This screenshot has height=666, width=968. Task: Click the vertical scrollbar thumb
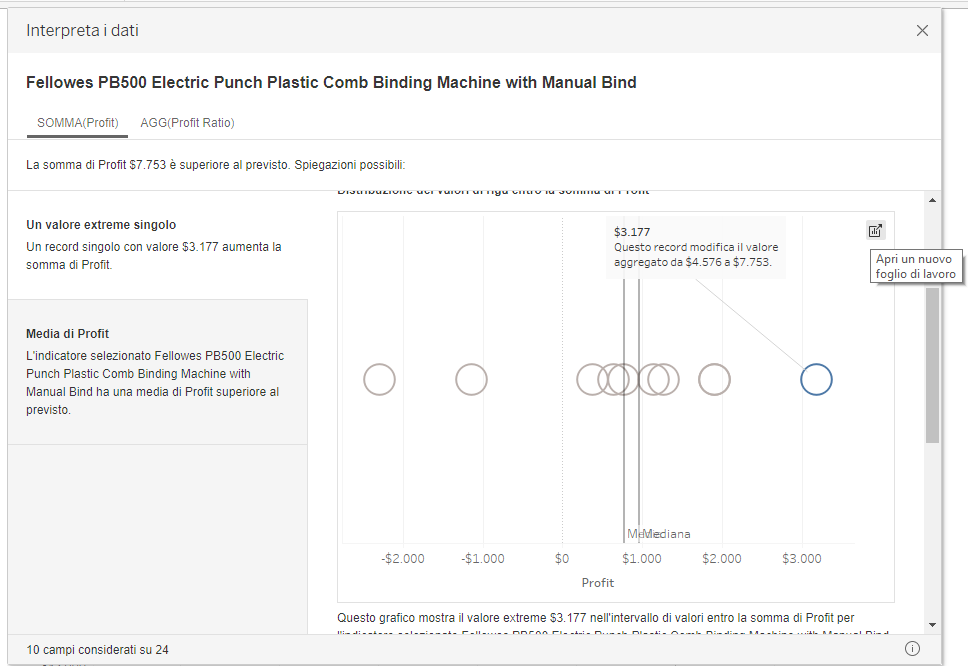[932, 365]
